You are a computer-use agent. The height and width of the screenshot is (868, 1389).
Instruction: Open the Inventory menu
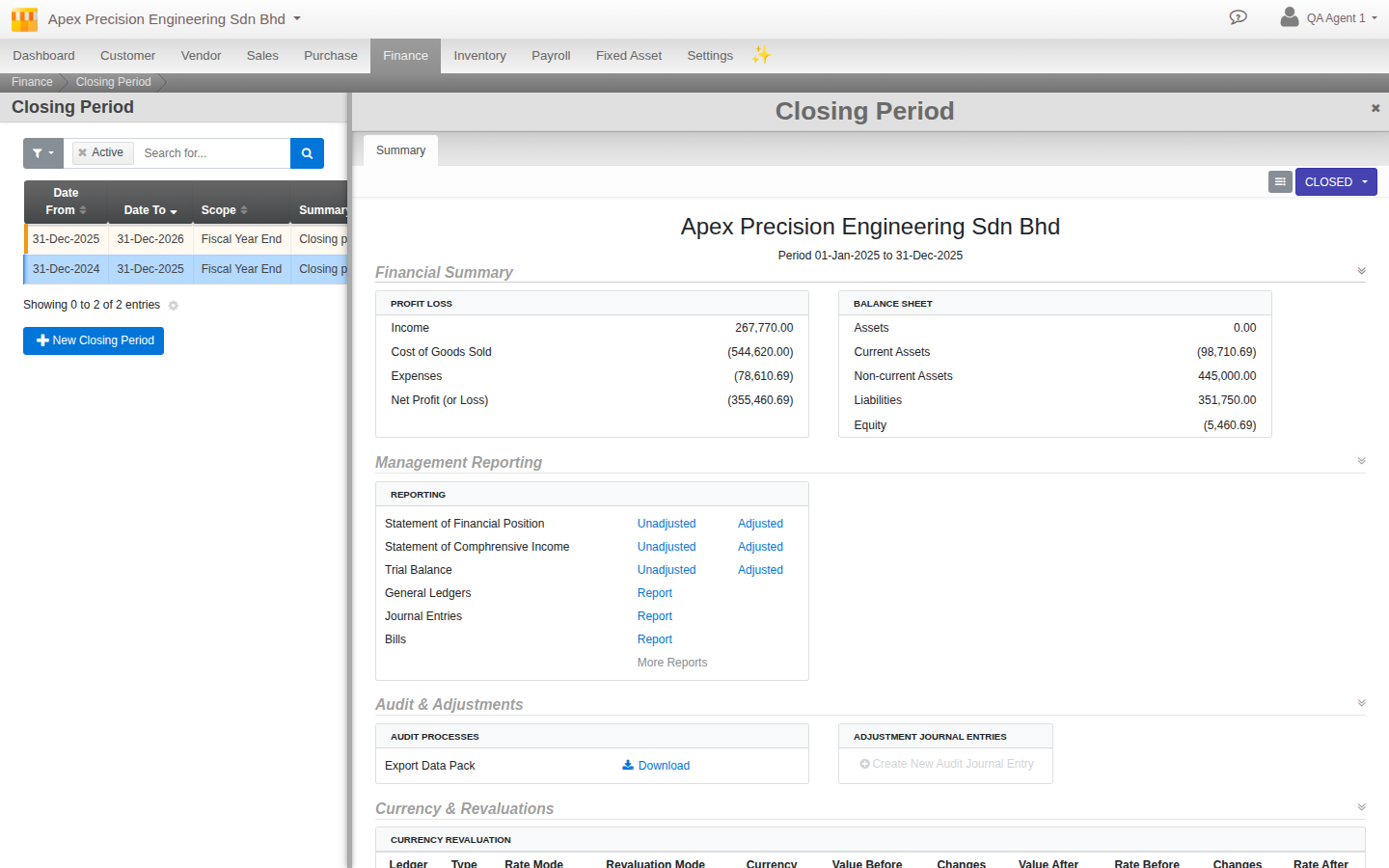(479, 56)
